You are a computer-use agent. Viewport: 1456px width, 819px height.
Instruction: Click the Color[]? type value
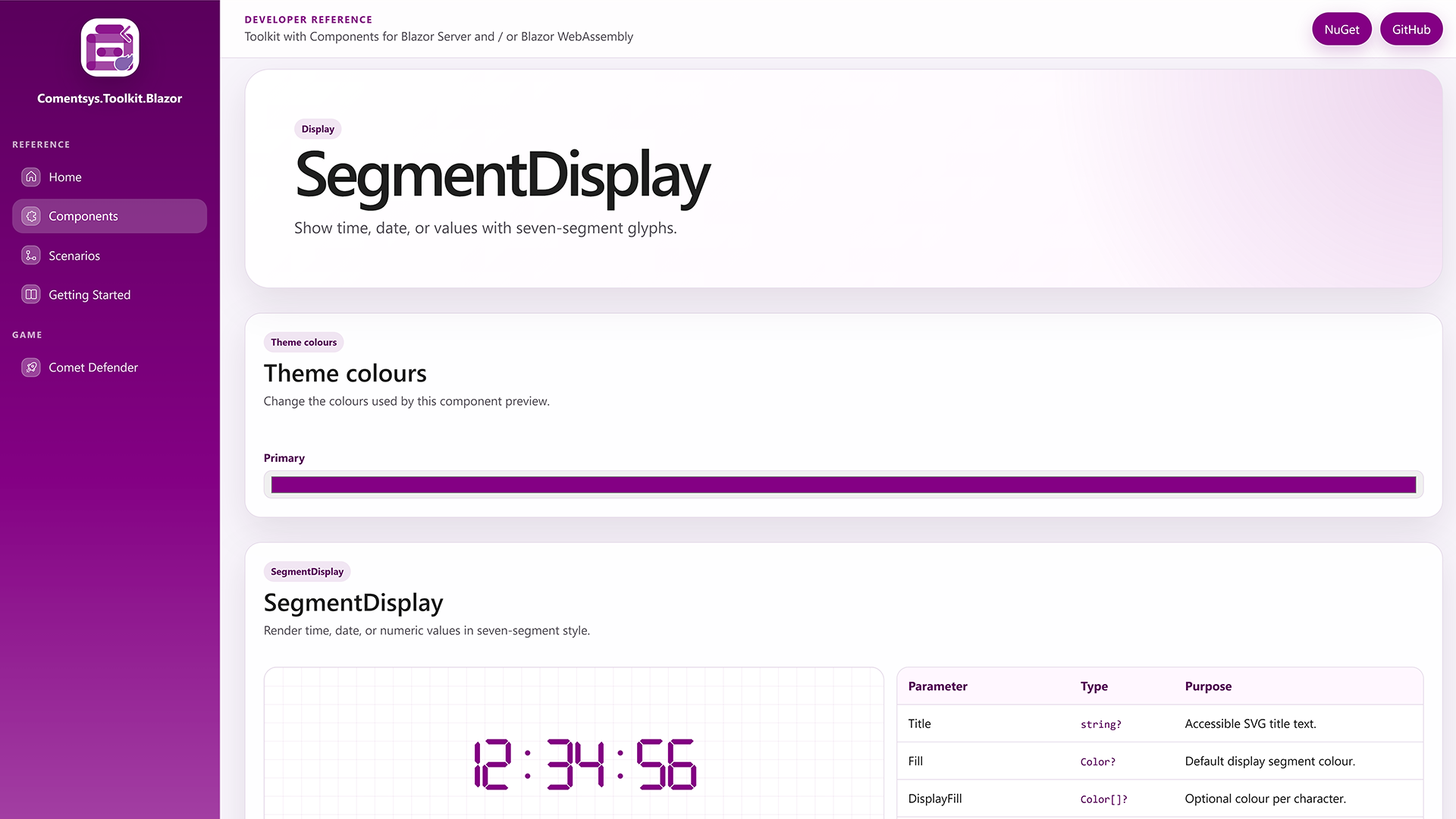[x=1104, y=799]
